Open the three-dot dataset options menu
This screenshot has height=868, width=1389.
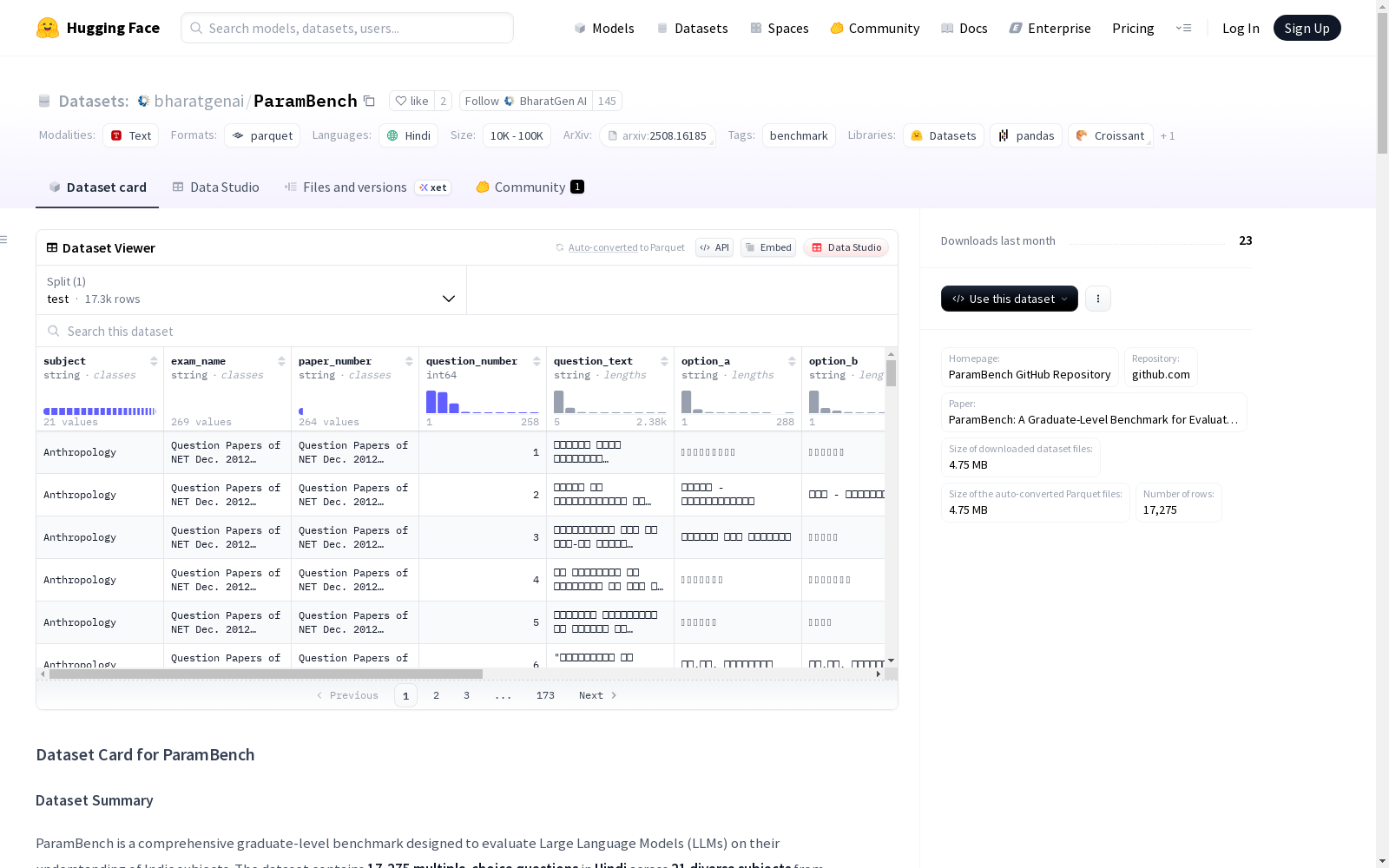pos(1098,299)
